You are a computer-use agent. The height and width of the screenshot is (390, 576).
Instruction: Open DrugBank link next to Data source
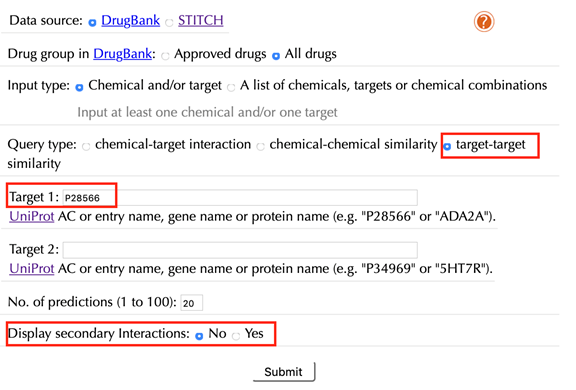tap(130, 20)
